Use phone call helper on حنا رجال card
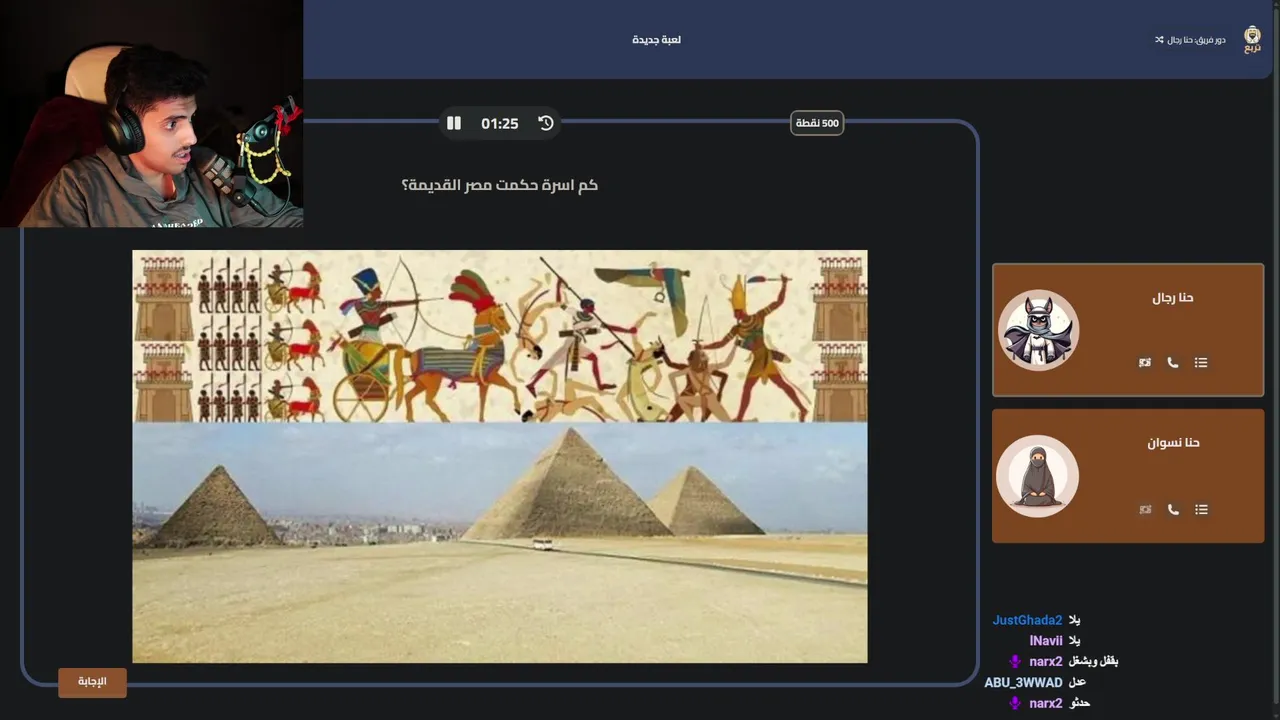This screenshot has width=1280, height=720. (x=1173, y=363)
